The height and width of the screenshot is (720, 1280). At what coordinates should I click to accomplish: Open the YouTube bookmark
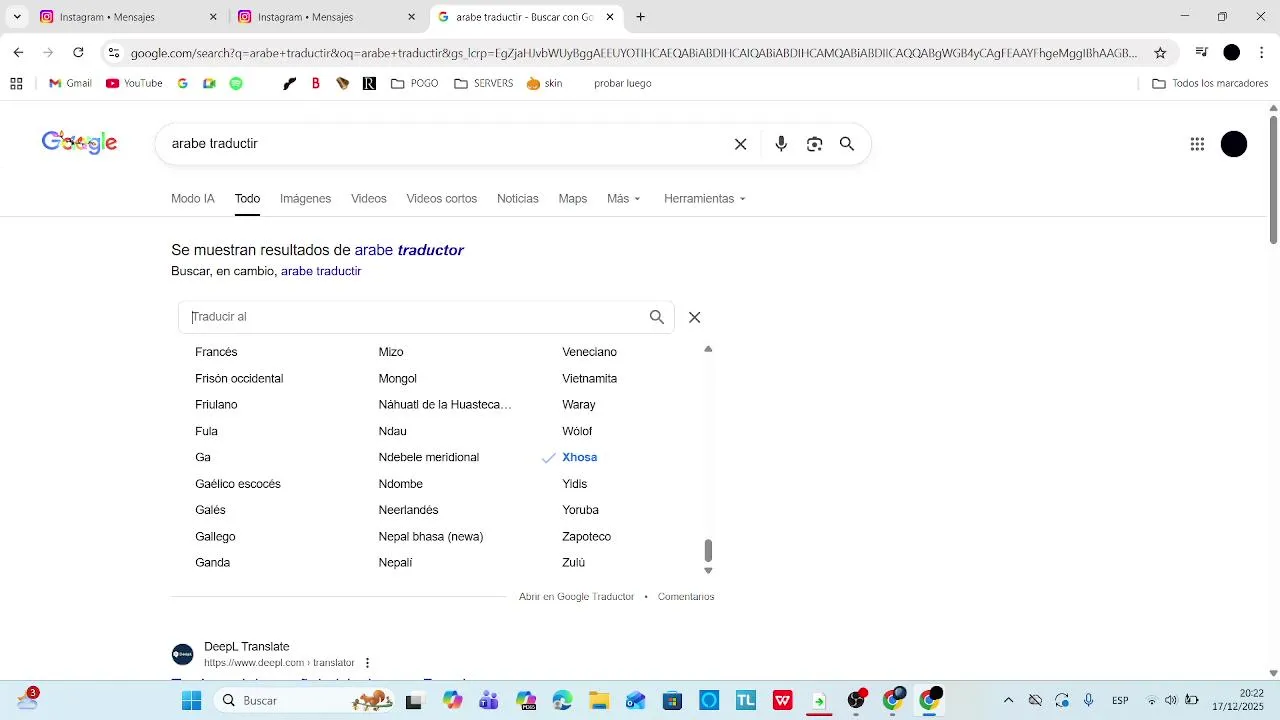pos(134,83)
